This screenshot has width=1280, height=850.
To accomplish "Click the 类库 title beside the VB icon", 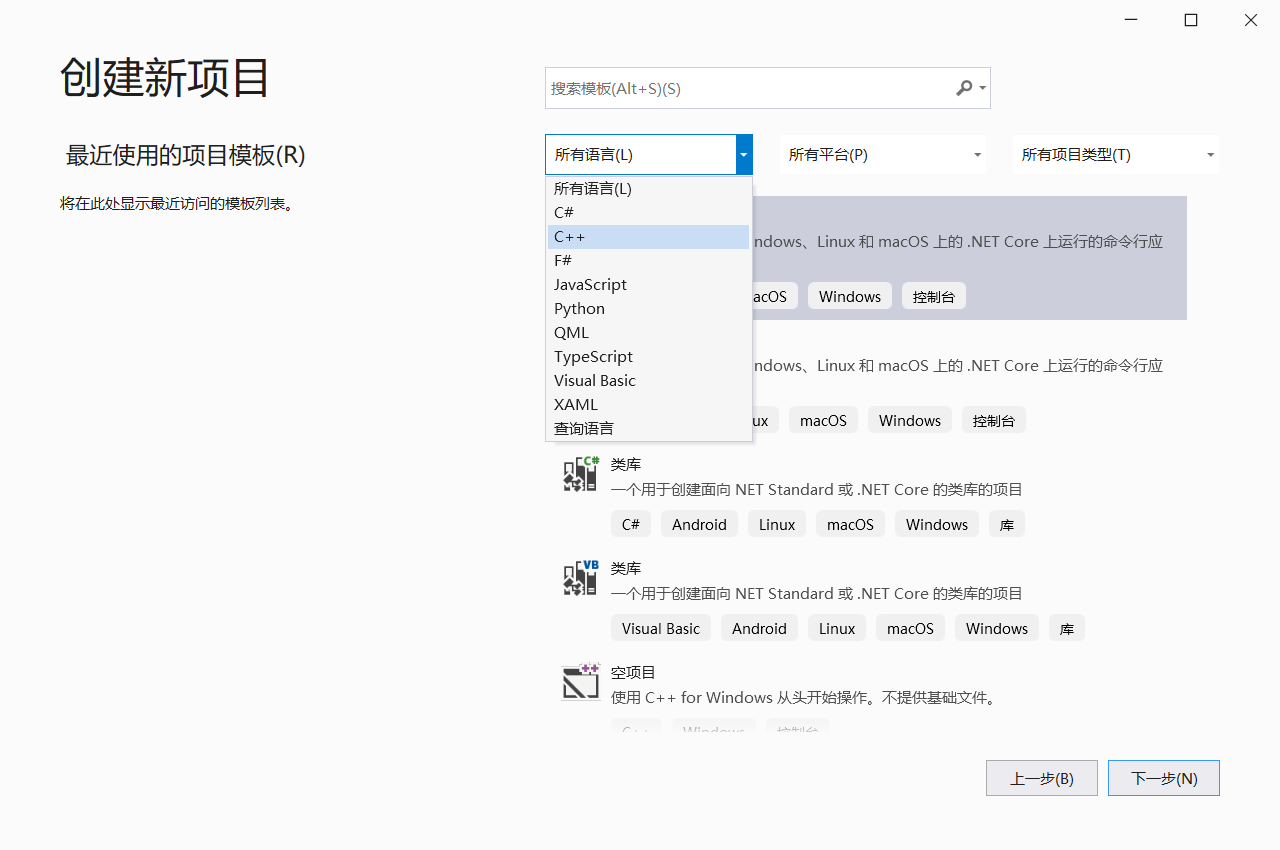I will click(x=626, y=569).
